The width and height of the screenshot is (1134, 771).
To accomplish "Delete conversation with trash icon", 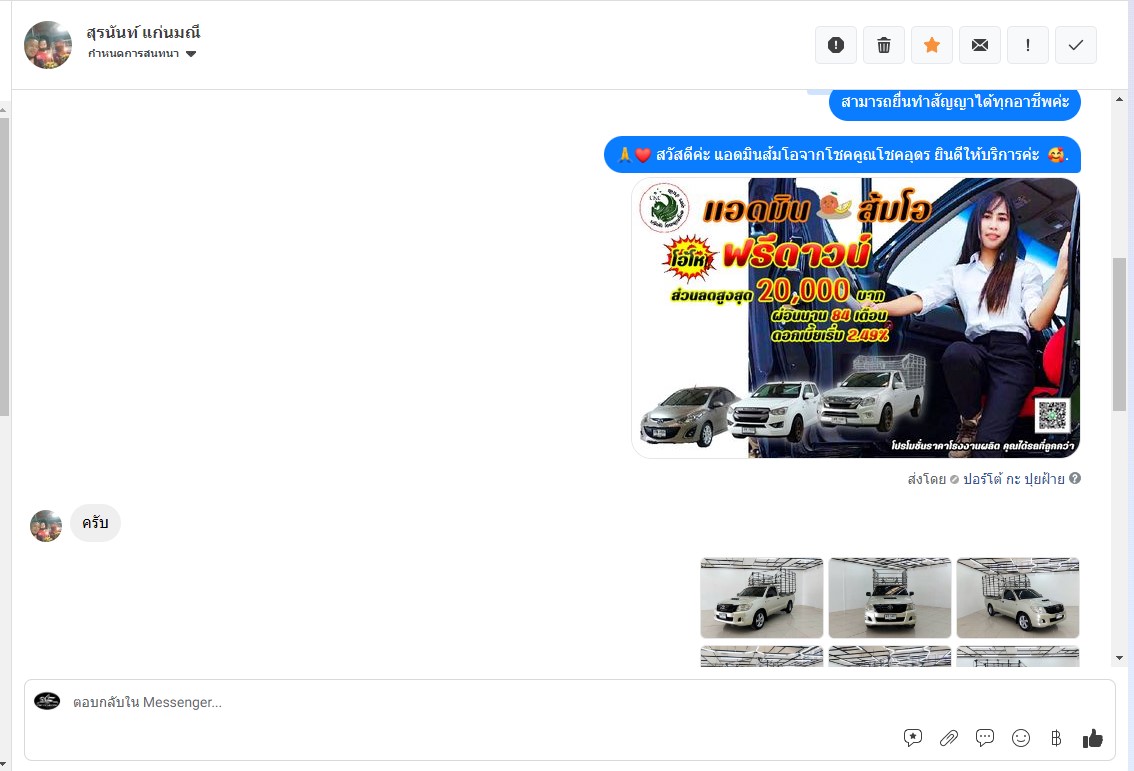I will (x=884, y=45).
